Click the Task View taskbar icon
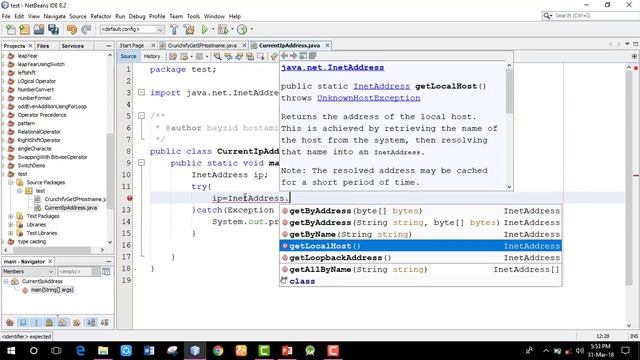 pos(56,351)
